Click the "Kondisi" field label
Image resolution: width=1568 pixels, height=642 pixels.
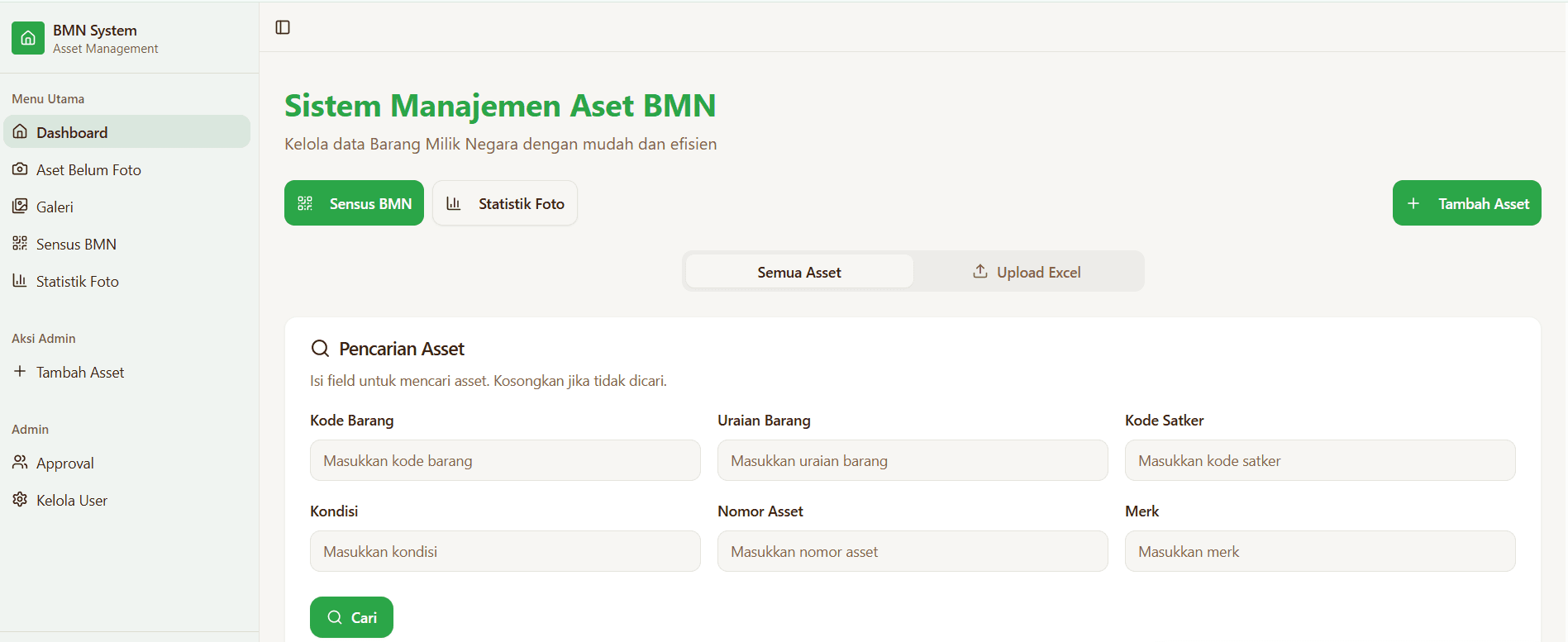coord(334,511)
